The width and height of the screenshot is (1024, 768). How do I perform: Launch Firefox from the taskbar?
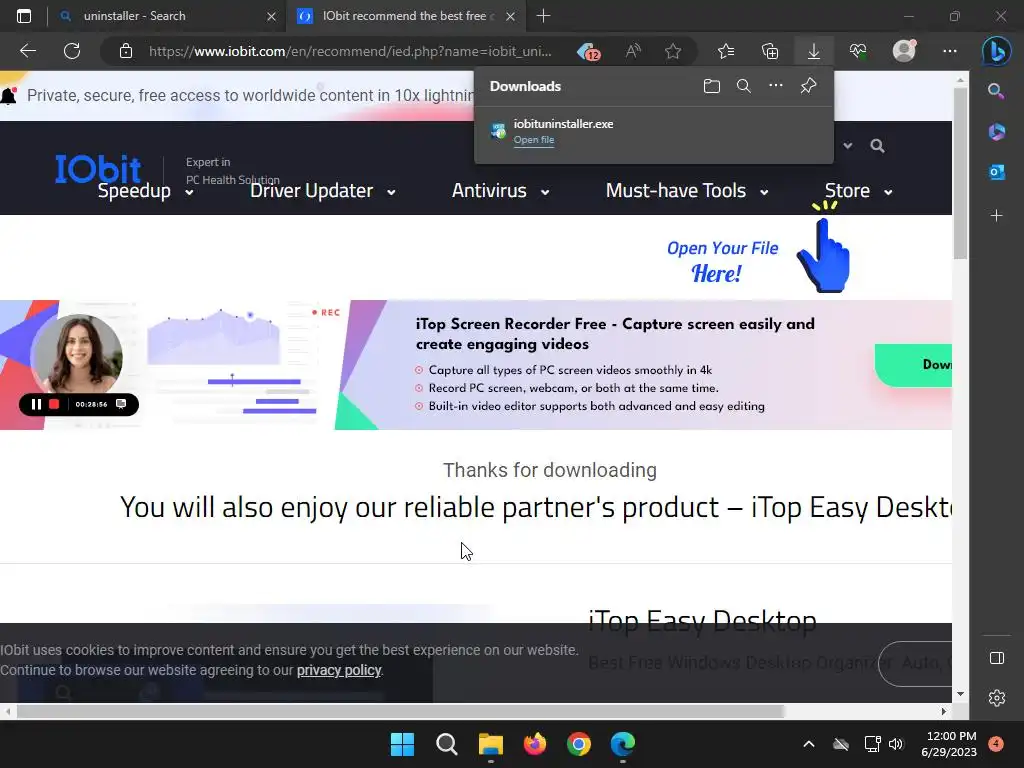(x=535, y=744)
